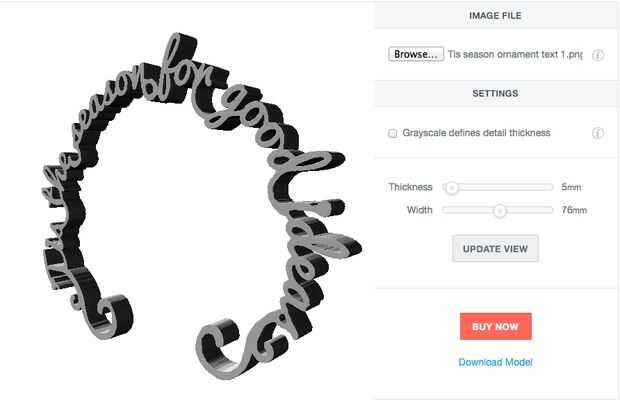Image resolution: width=620 pixels, height=401 pixels.
Task: Click the Tis season ornament text filename
Action: coord(515,55)
